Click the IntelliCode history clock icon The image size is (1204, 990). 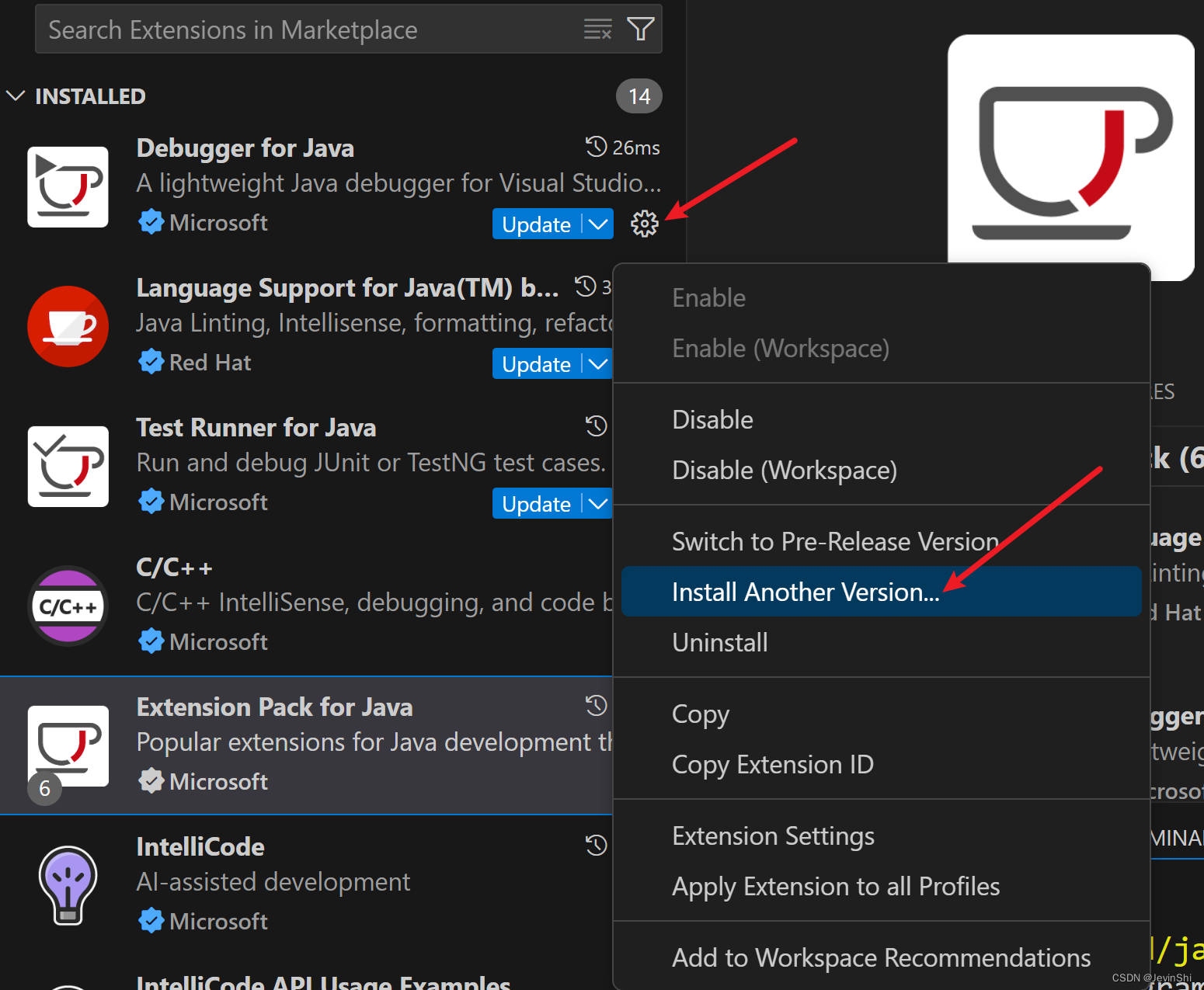coord(596,845)
